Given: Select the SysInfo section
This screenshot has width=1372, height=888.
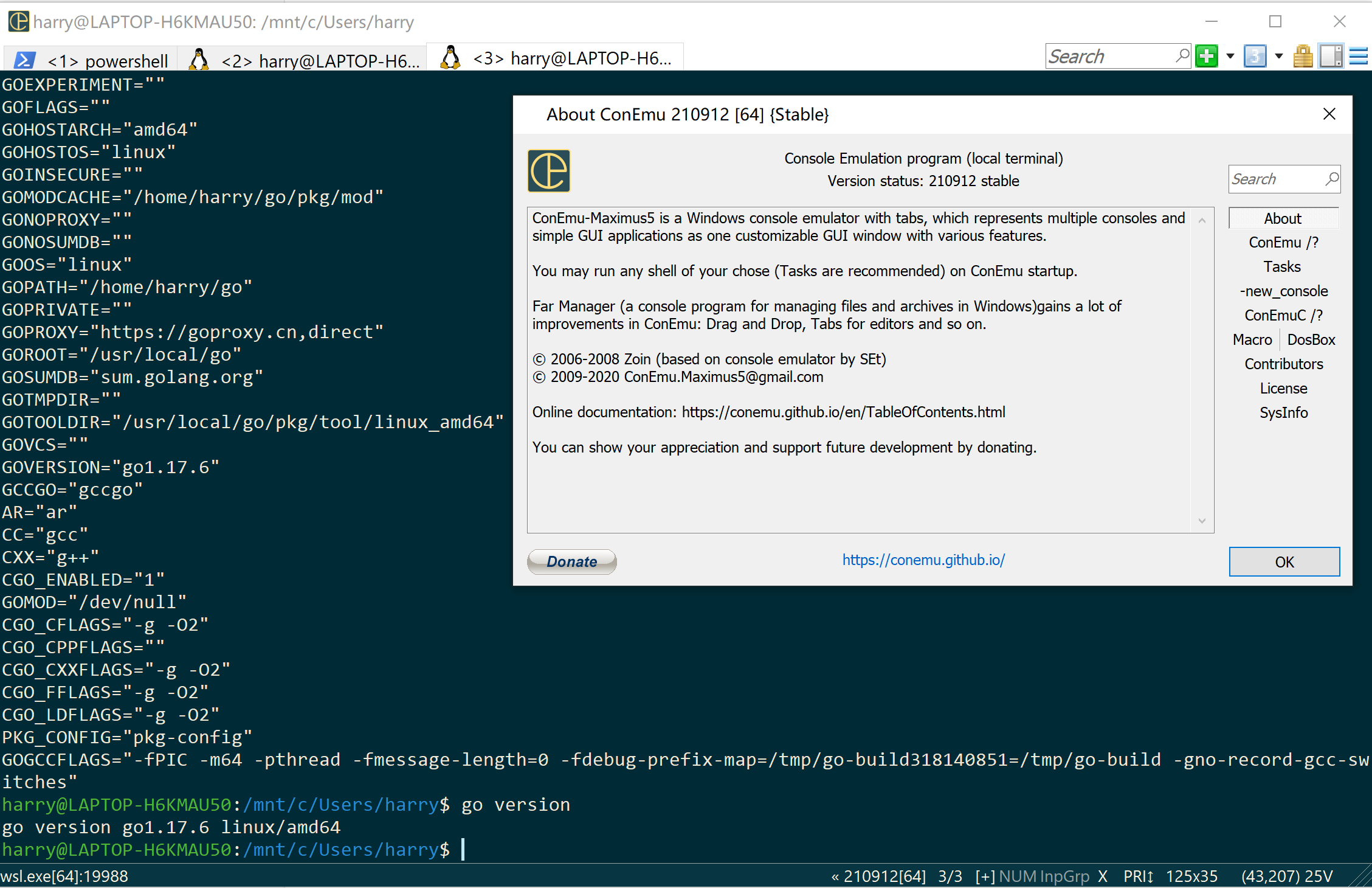Looking at the screenshot, I should [x=1283, y=412].
